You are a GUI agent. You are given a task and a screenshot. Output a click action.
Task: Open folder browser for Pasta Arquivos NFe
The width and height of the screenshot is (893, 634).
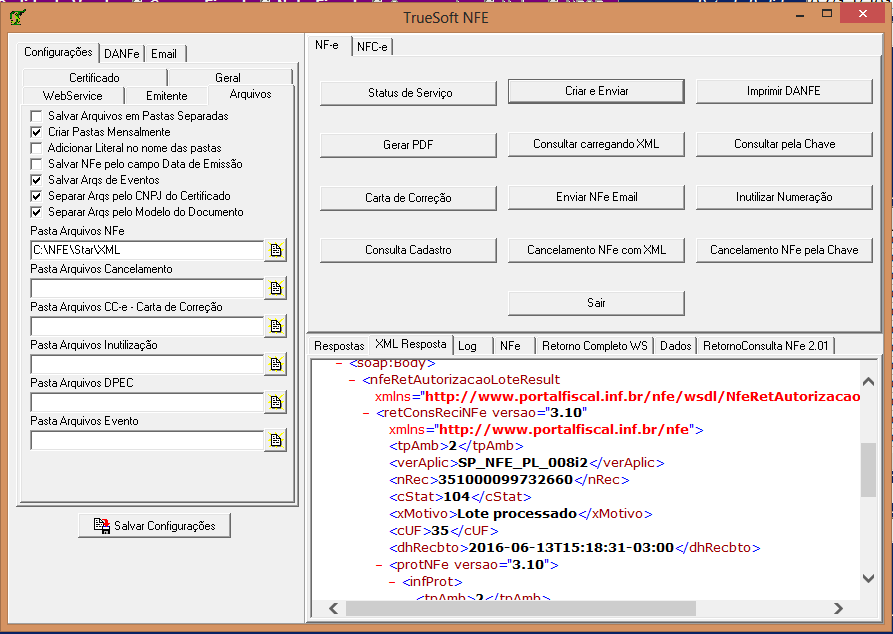(x=276, y=250)
